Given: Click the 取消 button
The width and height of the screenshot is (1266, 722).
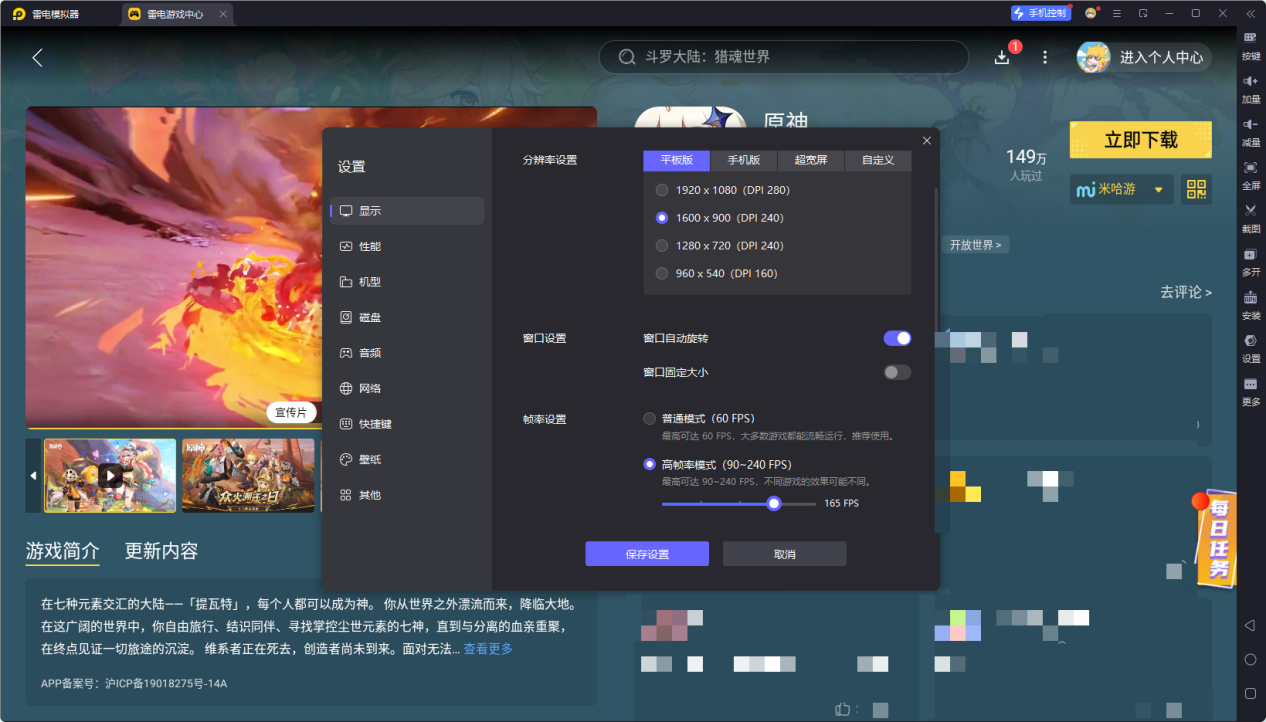Looking at the screenshot, I should point(785,554).
